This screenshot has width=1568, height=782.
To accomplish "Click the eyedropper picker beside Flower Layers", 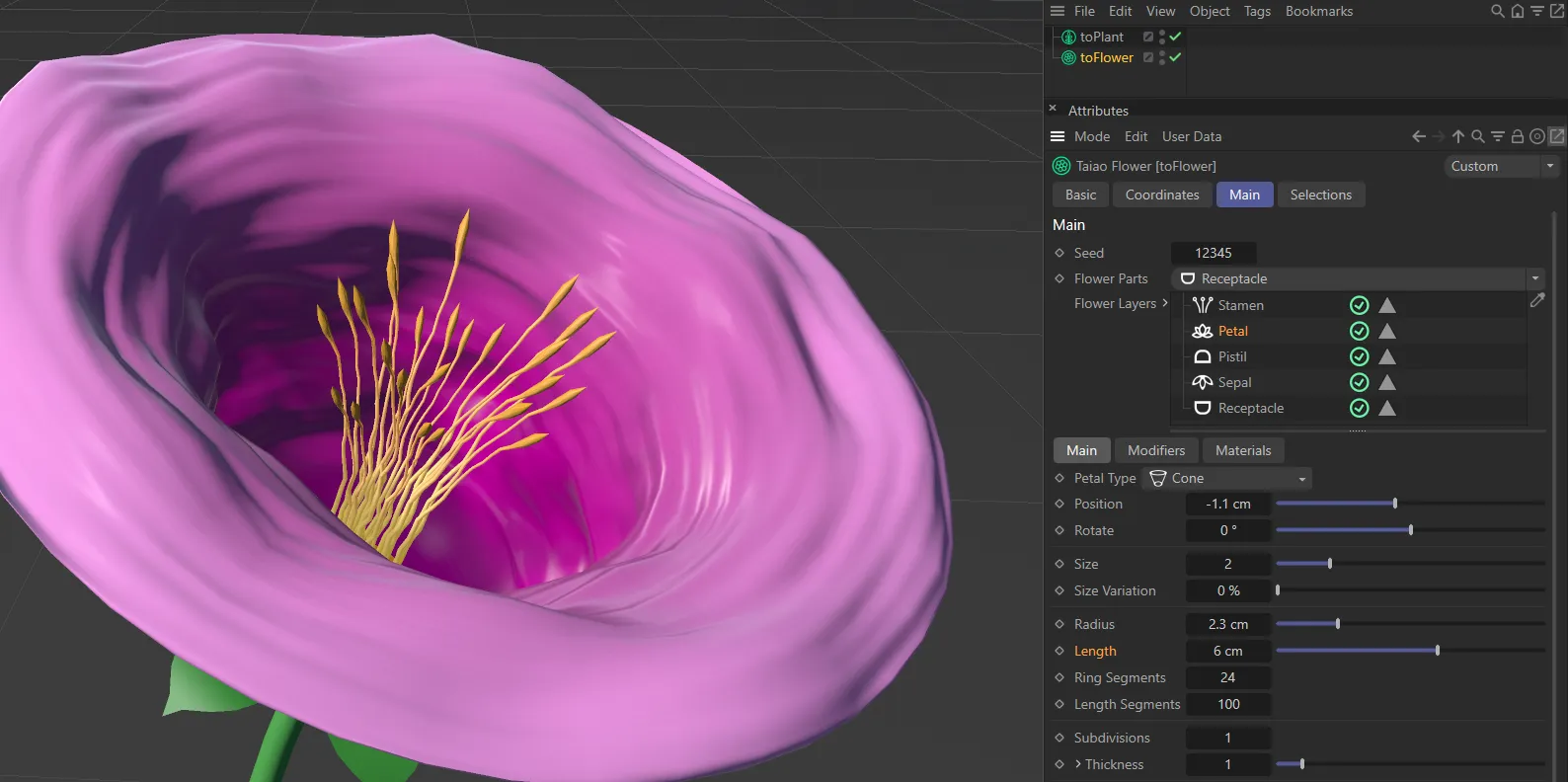I will click(1537, 300).
